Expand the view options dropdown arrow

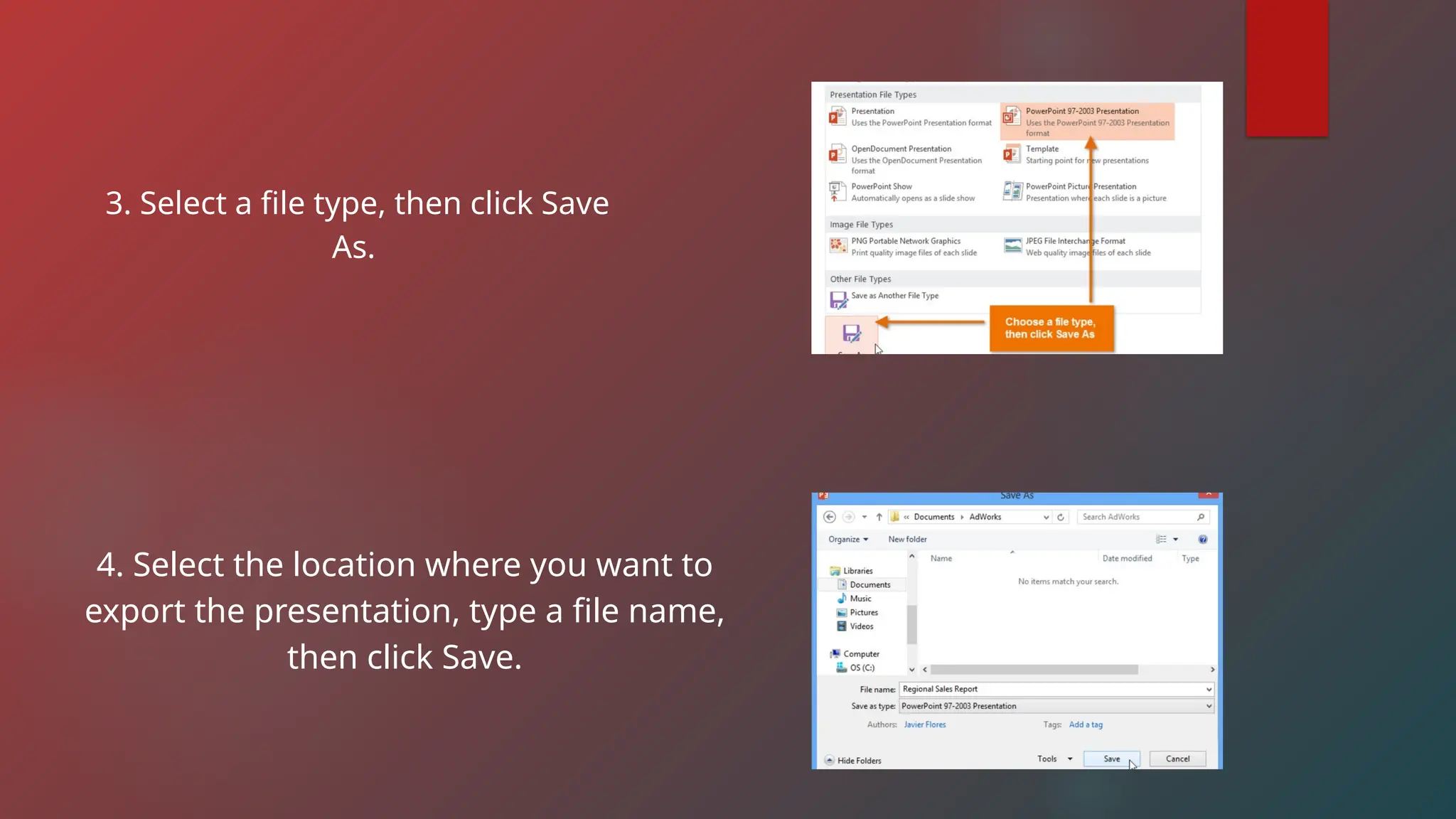(x=1176, y=540)
